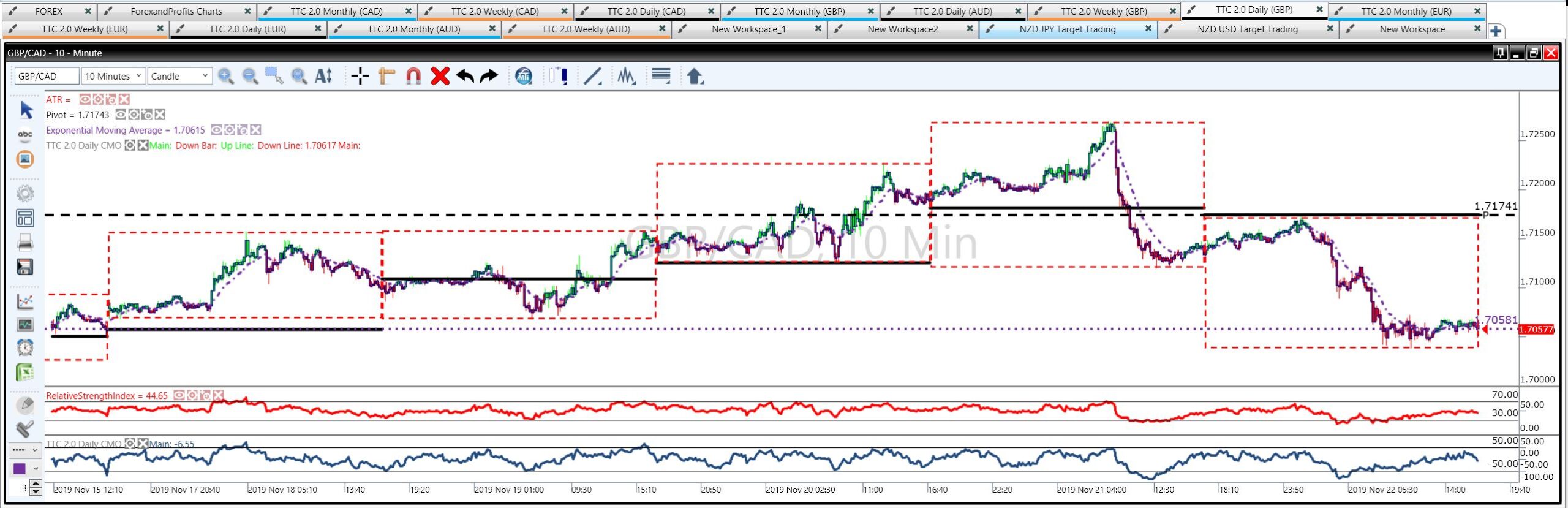Screen dimensions: 1568x508
Task: Click the red X delete drawings icon
Action: [x=440, y=76]
